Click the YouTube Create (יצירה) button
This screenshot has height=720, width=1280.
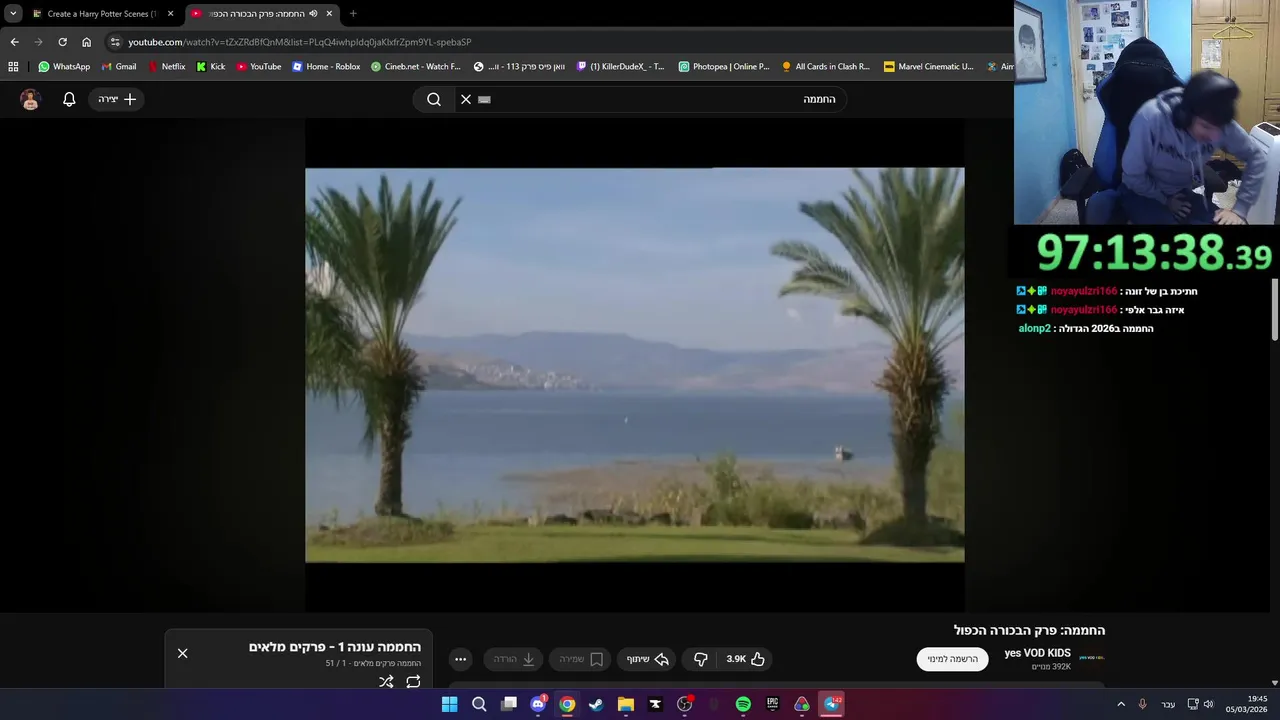tap(117, 99)
